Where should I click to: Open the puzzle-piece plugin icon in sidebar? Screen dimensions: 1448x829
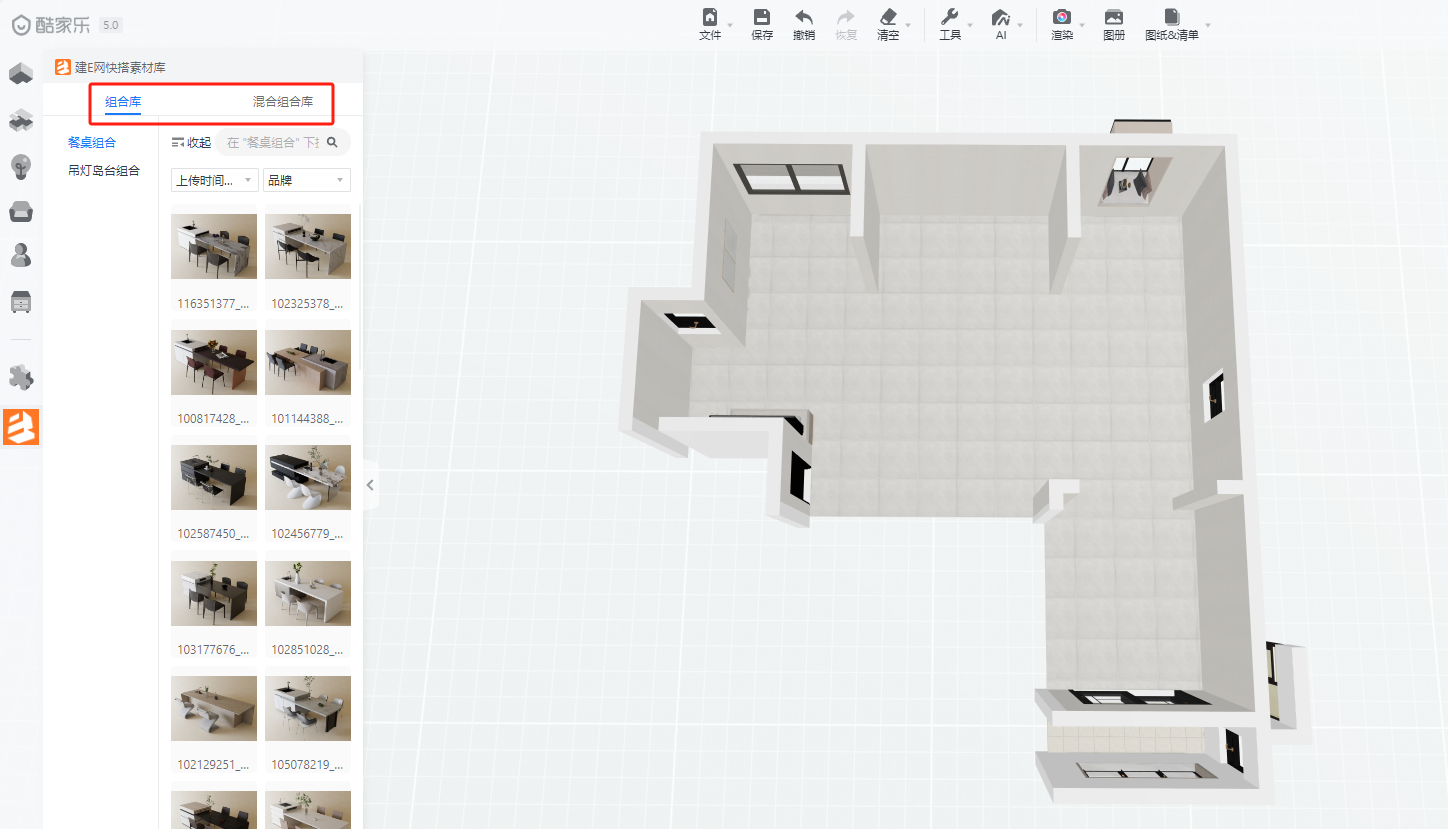click(21, 377)
